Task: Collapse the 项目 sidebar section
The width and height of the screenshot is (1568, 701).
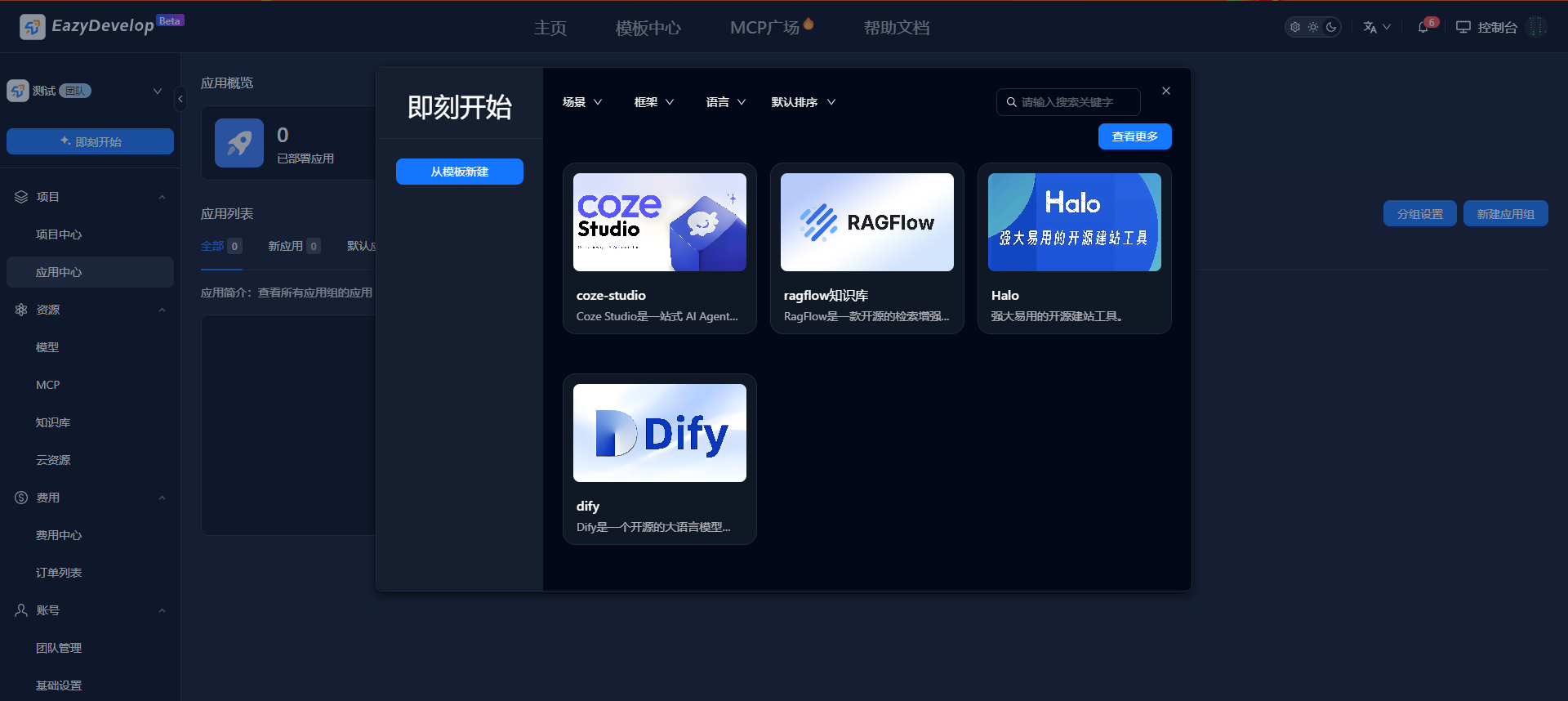Action: click(162, 197)
